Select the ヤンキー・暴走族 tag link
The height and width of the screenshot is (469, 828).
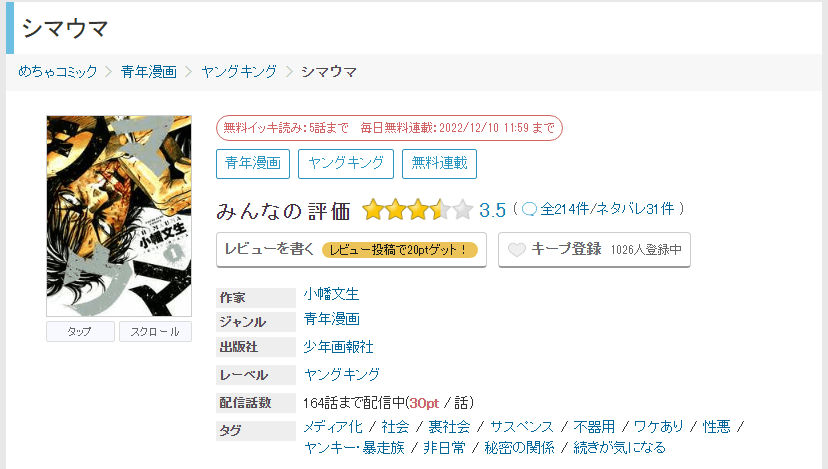click(354, 447)
